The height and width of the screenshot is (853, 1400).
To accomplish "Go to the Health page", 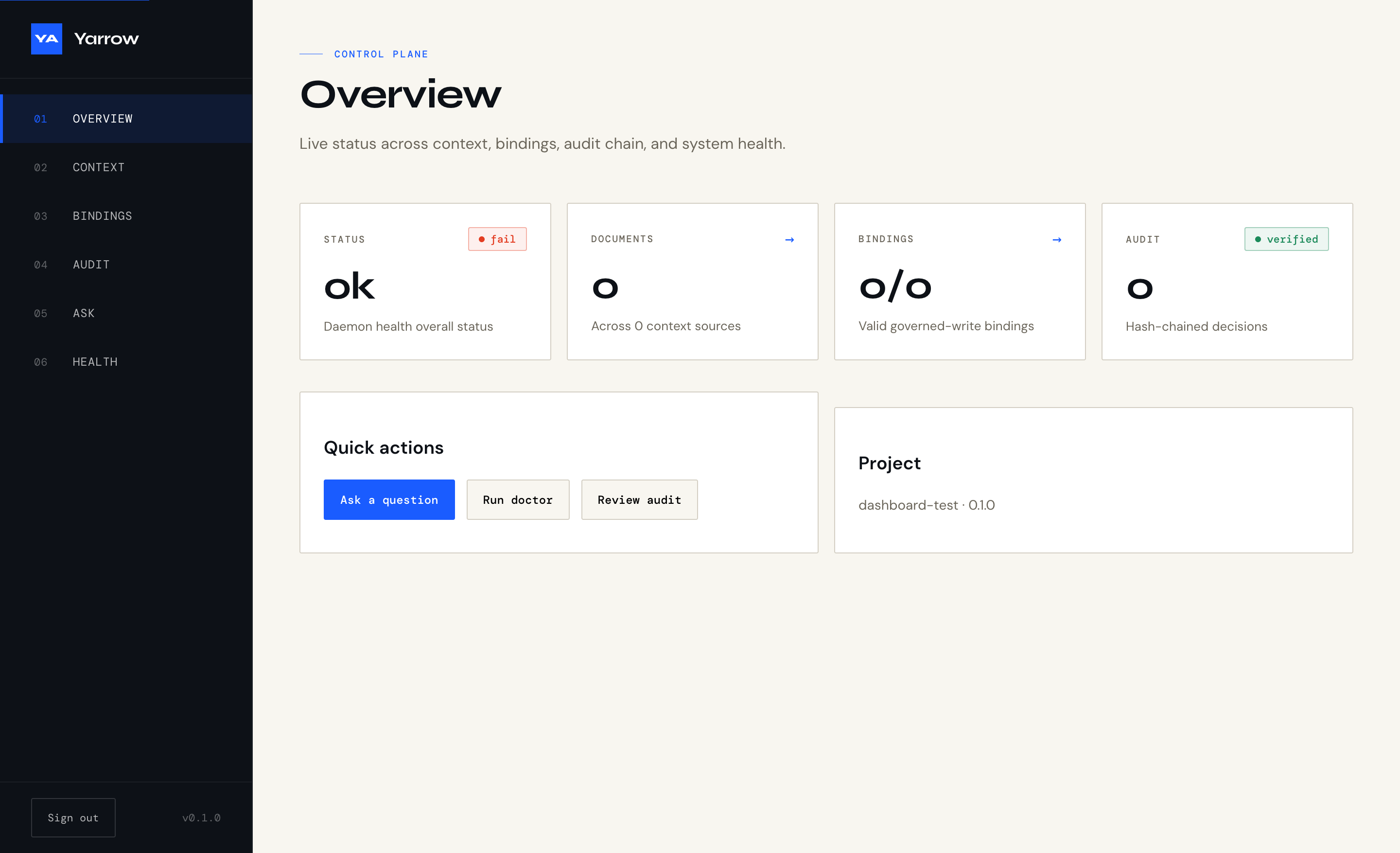I will coord(126,362).
